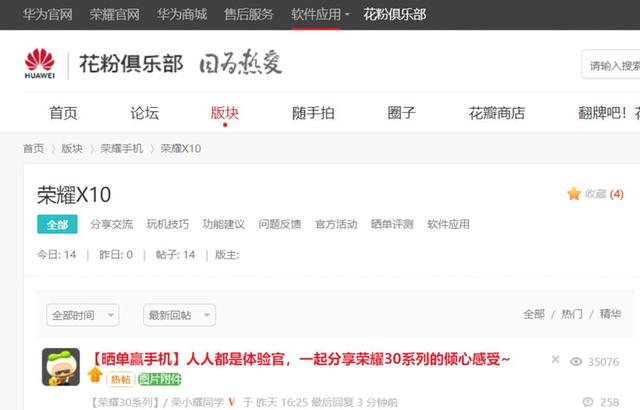This screenshot has height=410, width=640.
Task: Click the orange pinned up-arrow icon
Action: tap(95, 375)
